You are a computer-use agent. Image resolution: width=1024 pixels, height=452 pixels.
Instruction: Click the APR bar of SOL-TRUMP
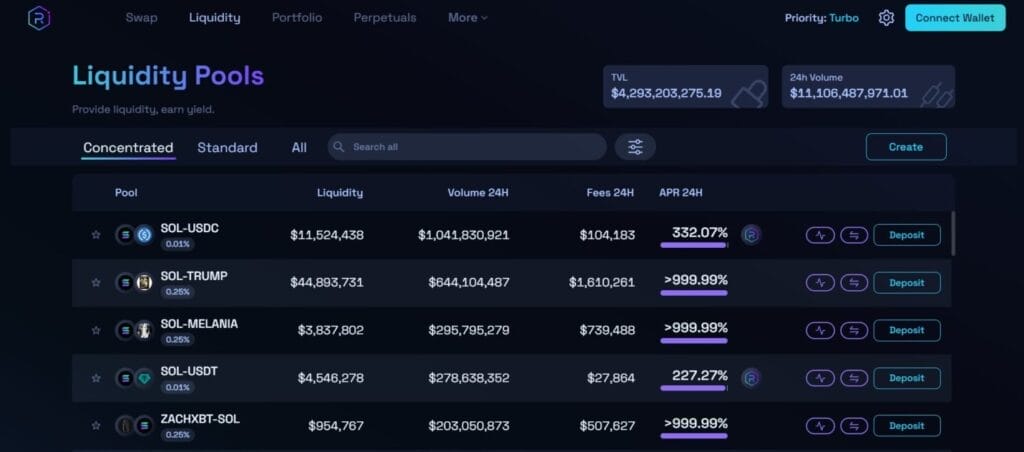pyautogui.click(x=694, y=293)
